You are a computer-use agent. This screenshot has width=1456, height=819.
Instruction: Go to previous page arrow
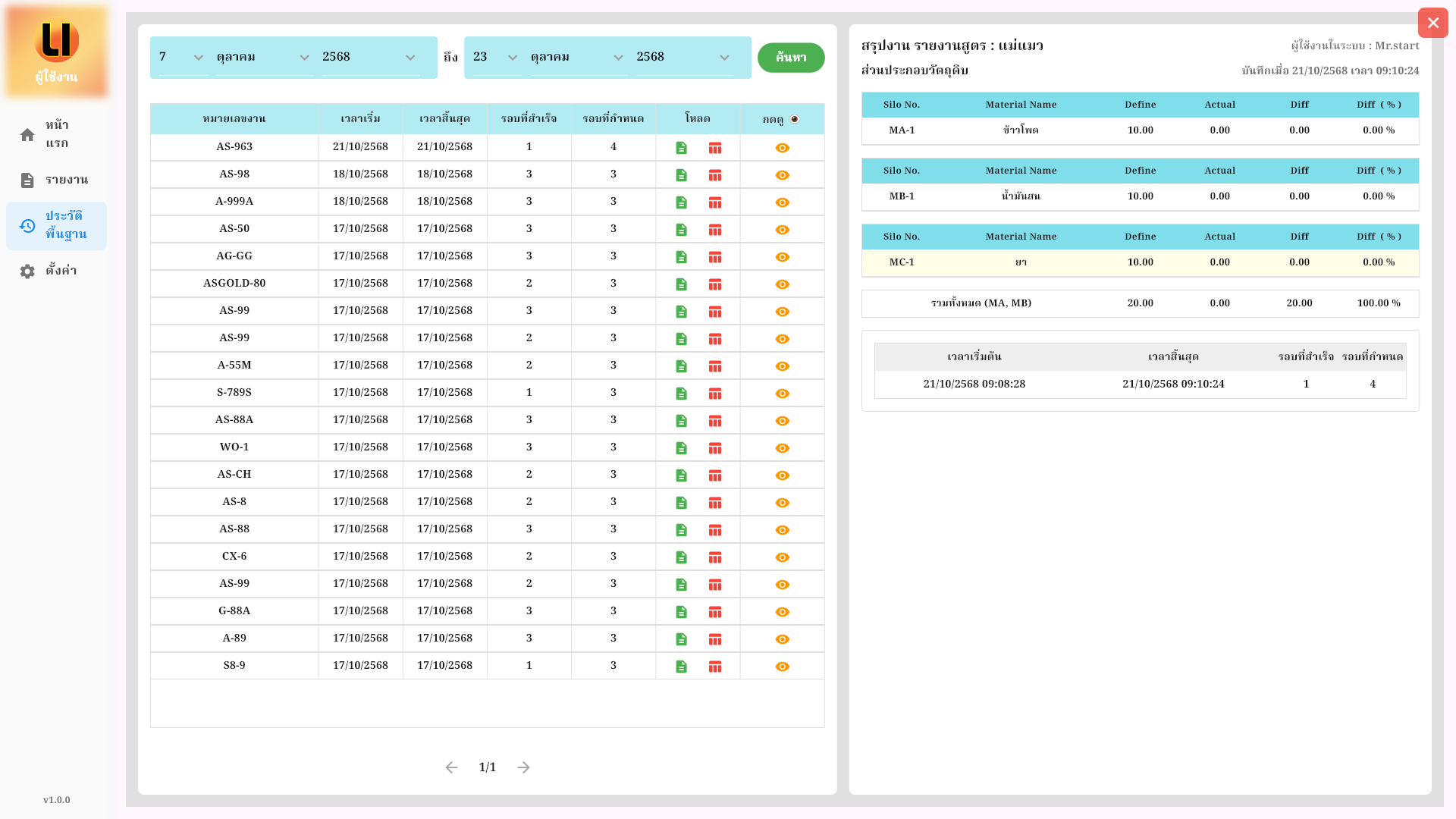click(x=451, y=767)
